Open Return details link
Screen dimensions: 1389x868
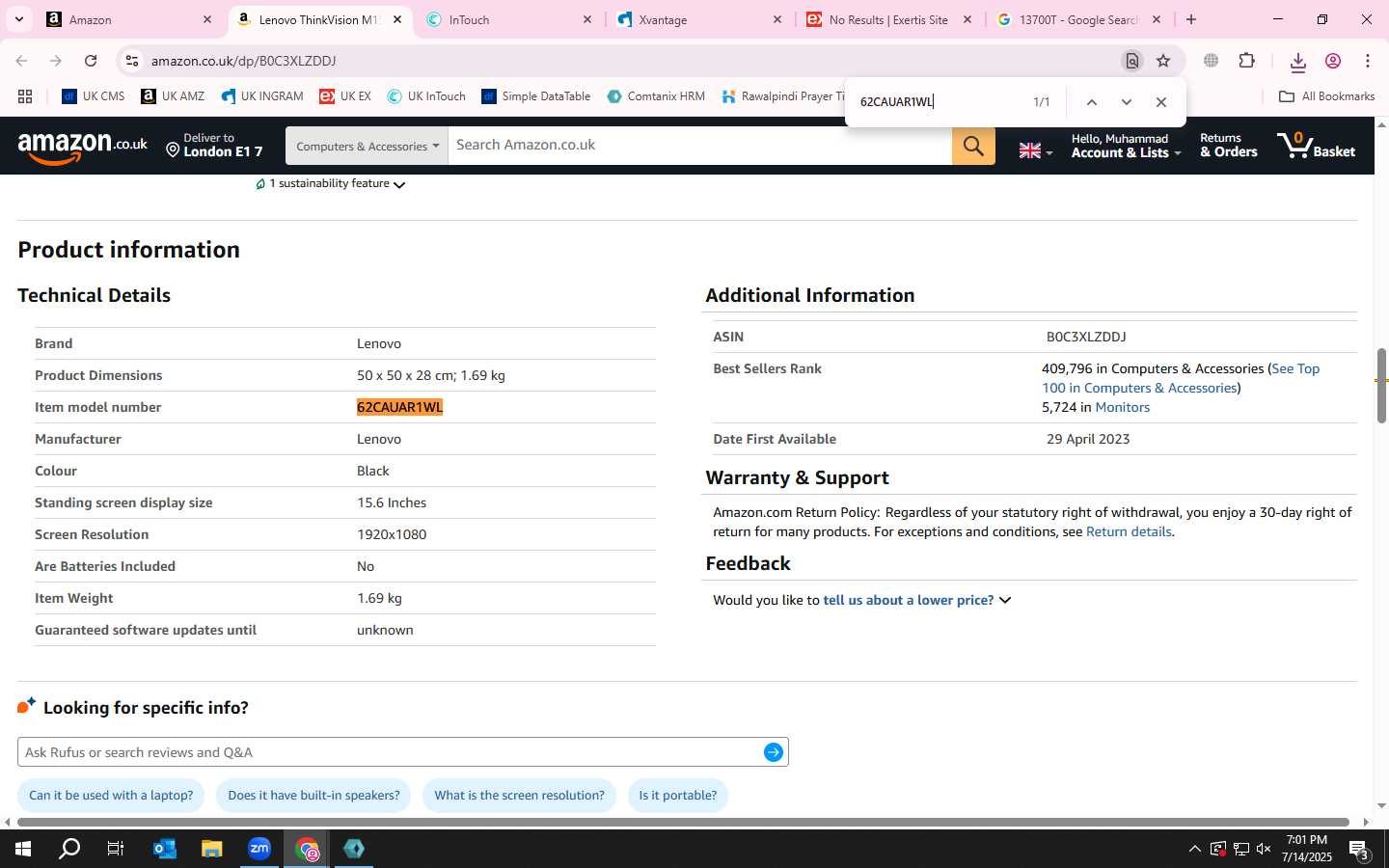point(1129,531)
